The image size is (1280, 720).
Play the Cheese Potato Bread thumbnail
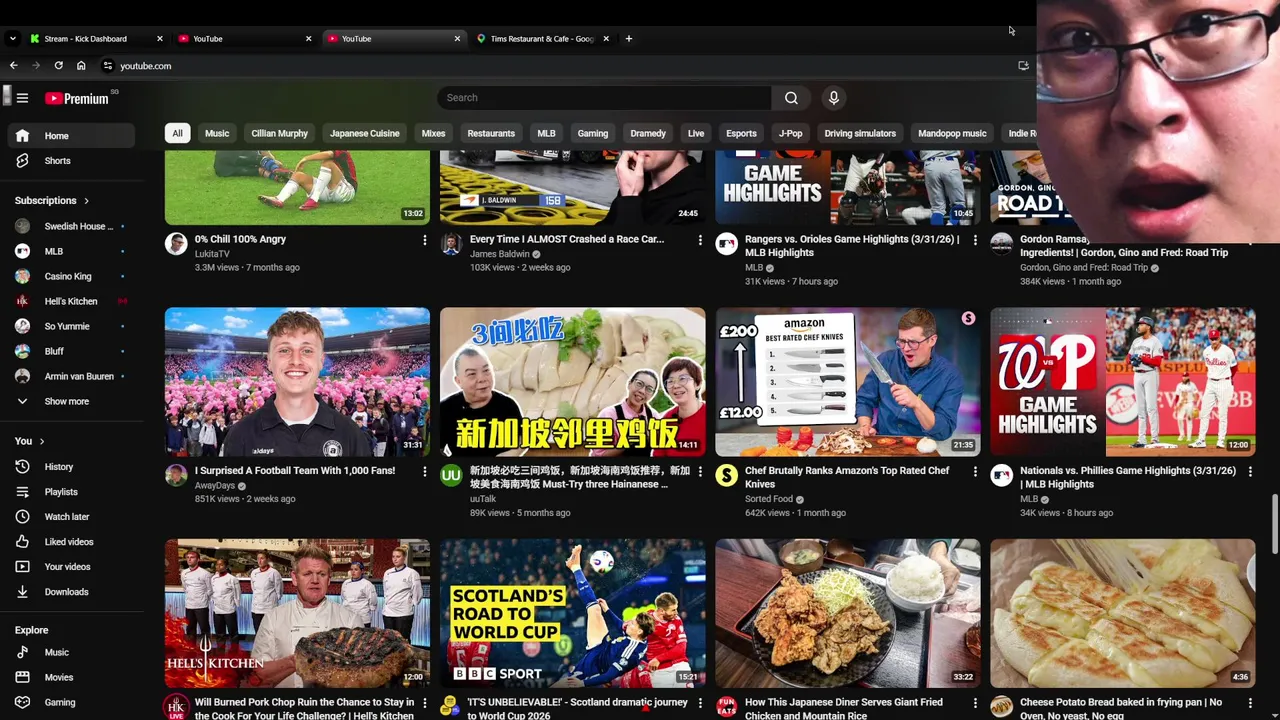pyautogui.click(x=1123, y=613)
